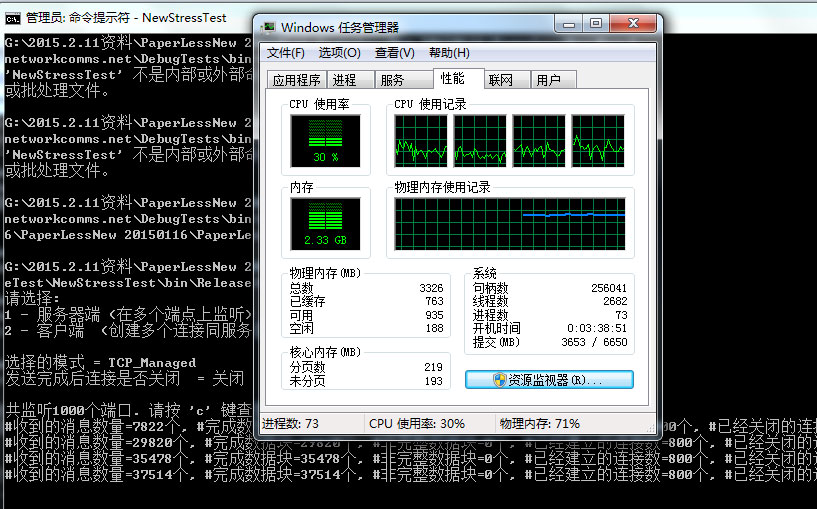Click console line 发送完成后连接是否关闭 = 关闭
This screenshot has width=817, height=509.
tap(125, 379)
